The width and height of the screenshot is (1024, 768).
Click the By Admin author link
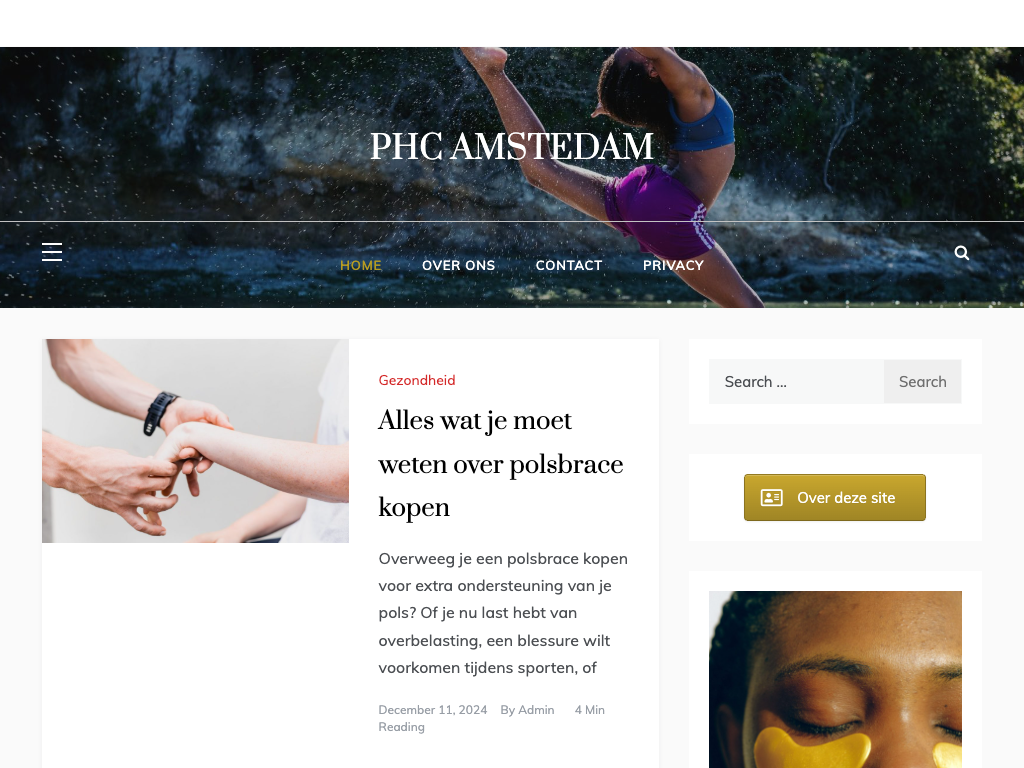(527, 710)
